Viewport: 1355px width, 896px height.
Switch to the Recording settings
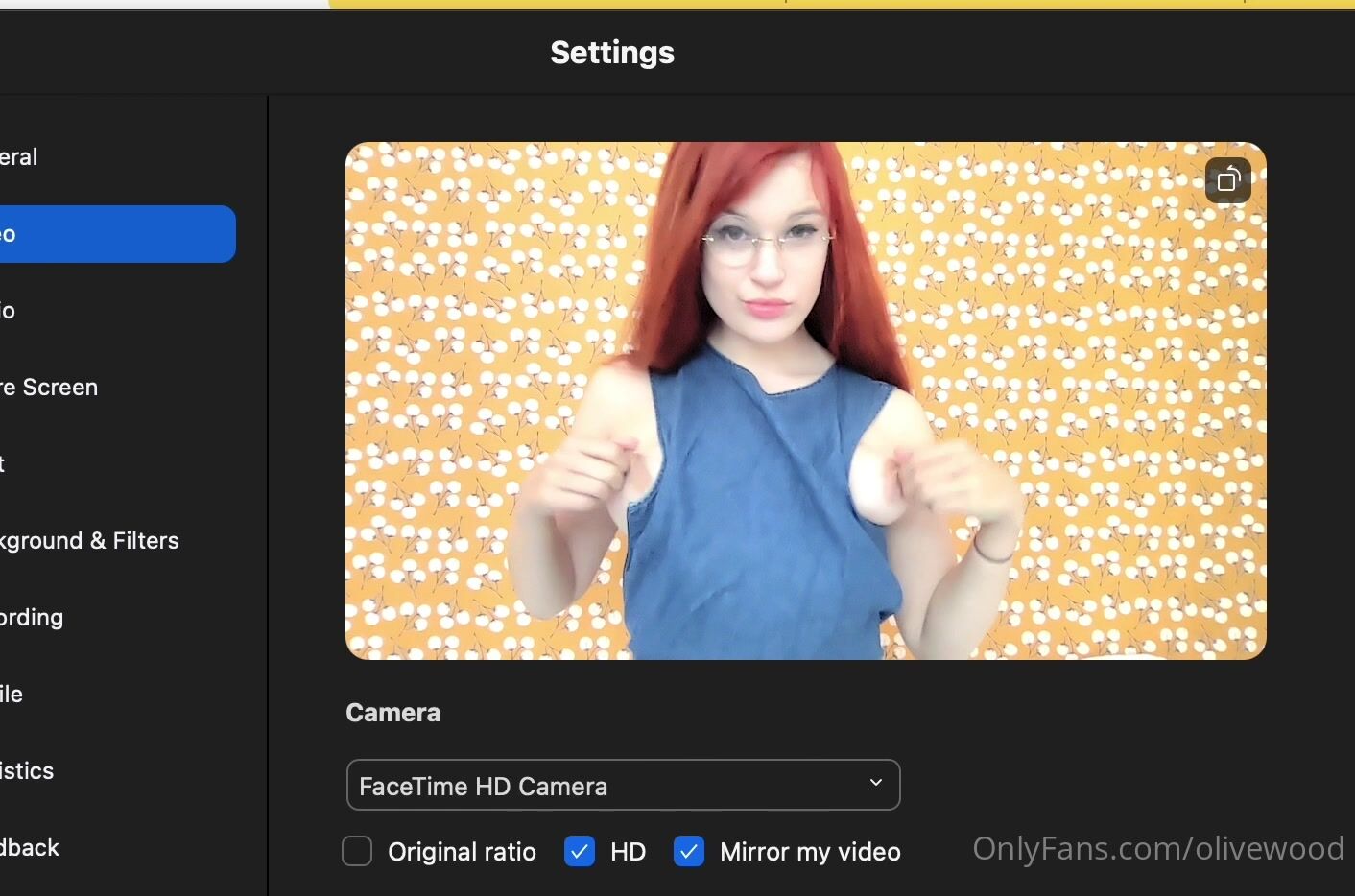pyautogui.click(x=33, y=618)
